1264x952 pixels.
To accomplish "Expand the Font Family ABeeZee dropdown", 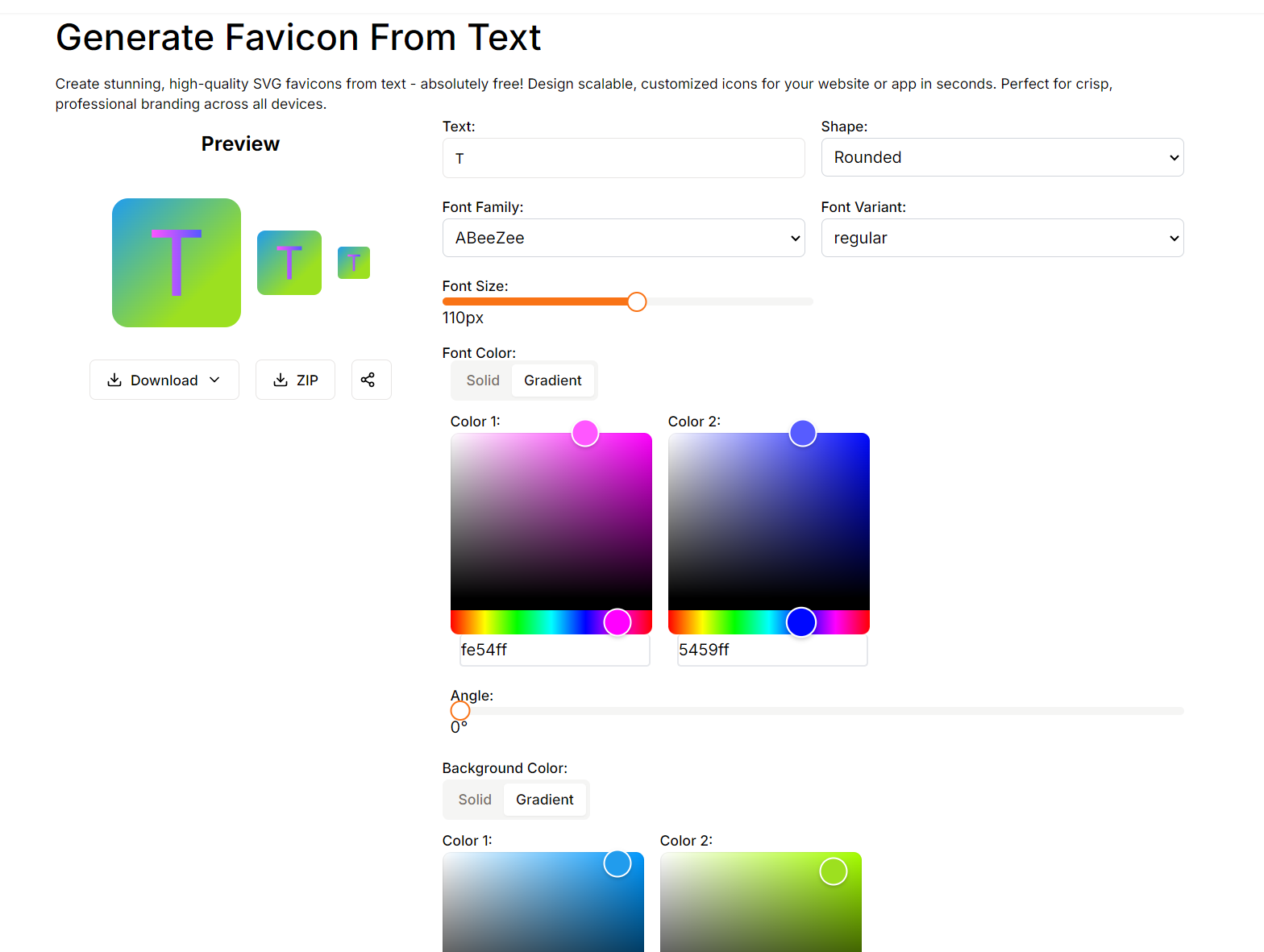I will (x=623, y=238).
